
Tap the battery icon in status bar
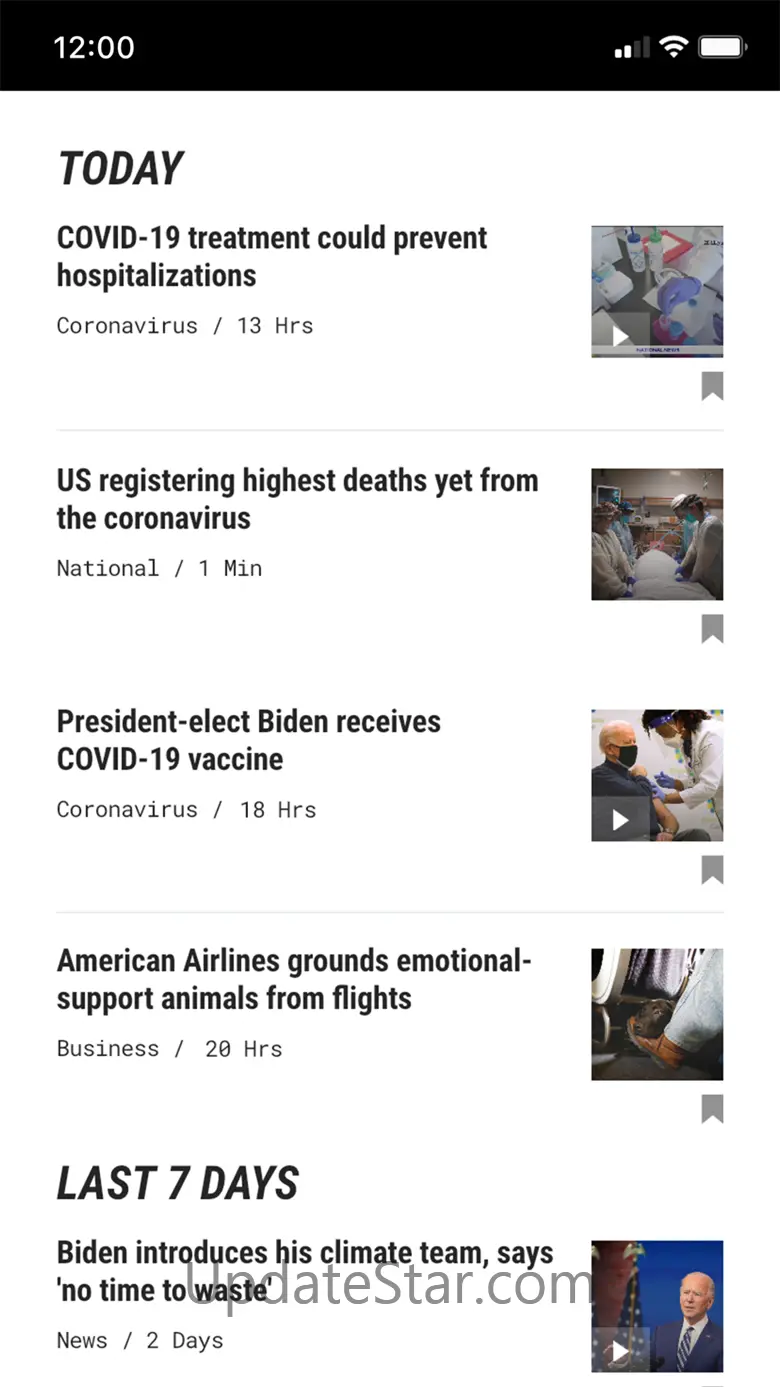click(x=722, y=47)
